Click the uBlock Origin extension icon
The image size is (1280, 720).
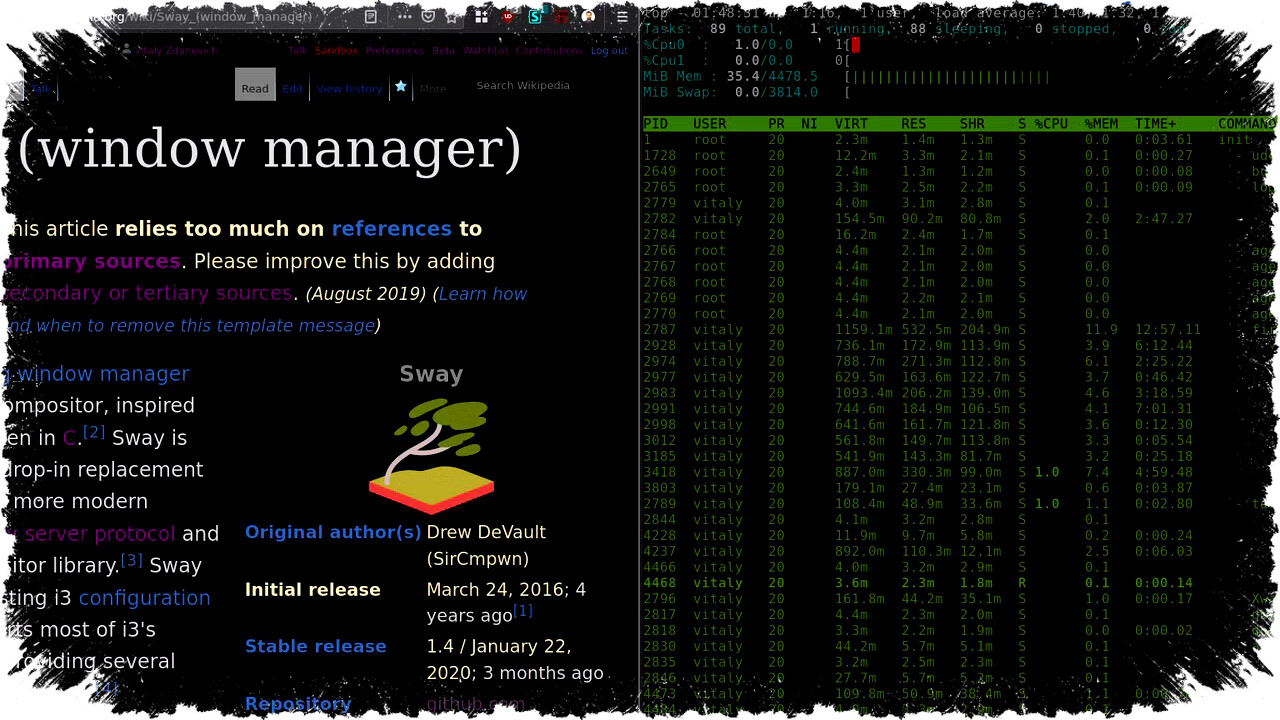pos(508,16)
